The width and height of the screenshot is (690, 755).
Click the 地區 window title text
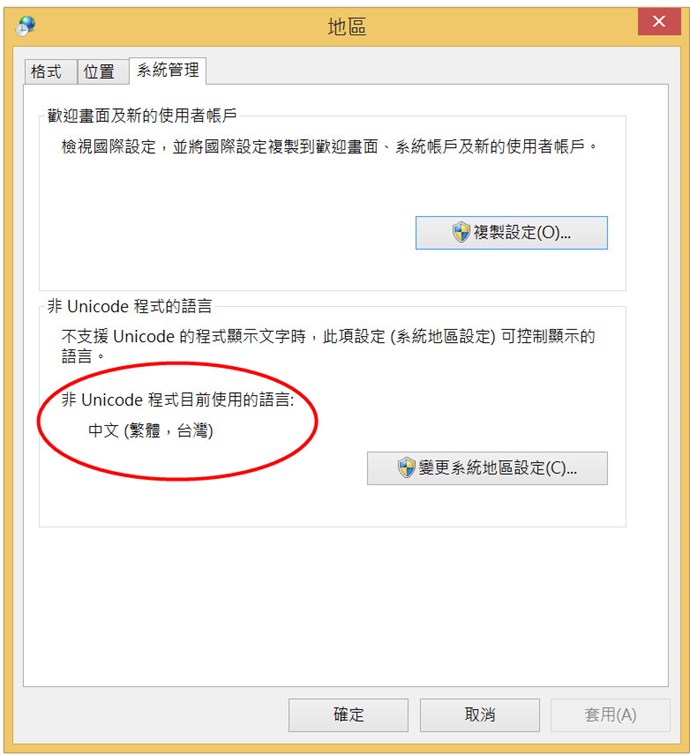tap(347, 26)
